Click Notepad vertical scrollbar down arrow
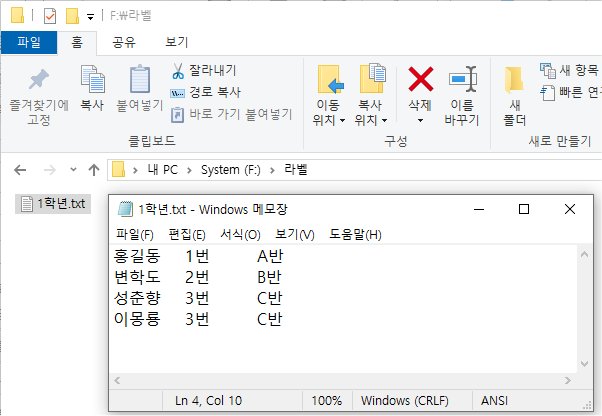The height and width of the screenshot is (416, 602). [584, 364]
